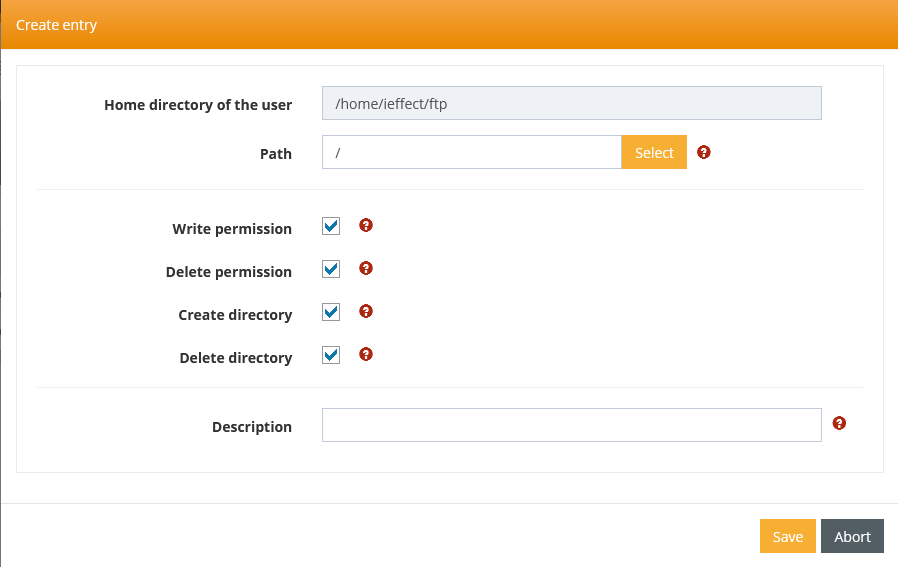Click the Create entry dialog title
The width and height of the screenshot is (898, 567).
pos(57,25)
